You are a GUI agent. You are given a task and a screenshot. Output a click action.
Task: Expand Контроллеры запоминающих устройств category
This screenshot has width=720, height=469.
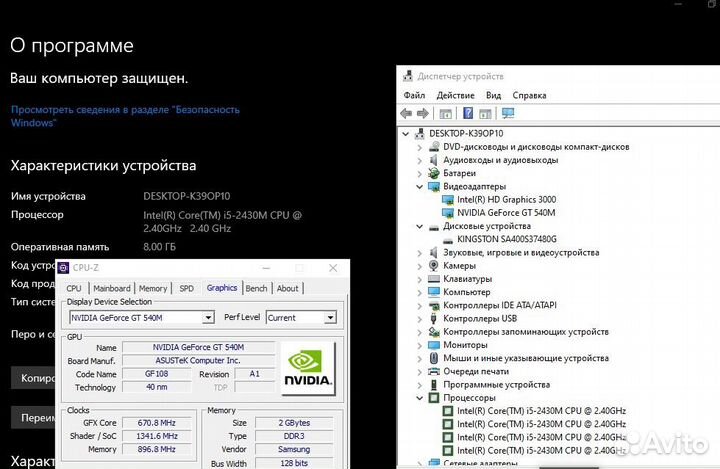coord(419,332)
